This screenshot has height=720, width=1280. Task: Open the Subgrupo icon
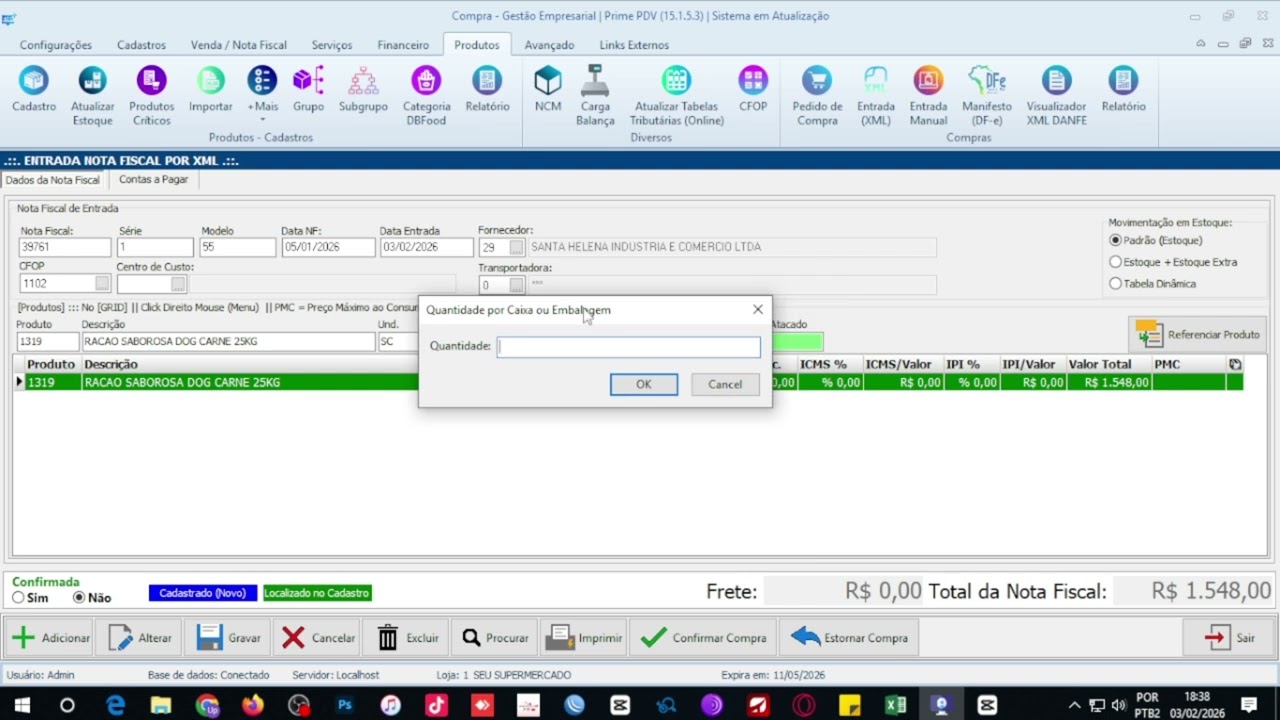coord(363,90)
